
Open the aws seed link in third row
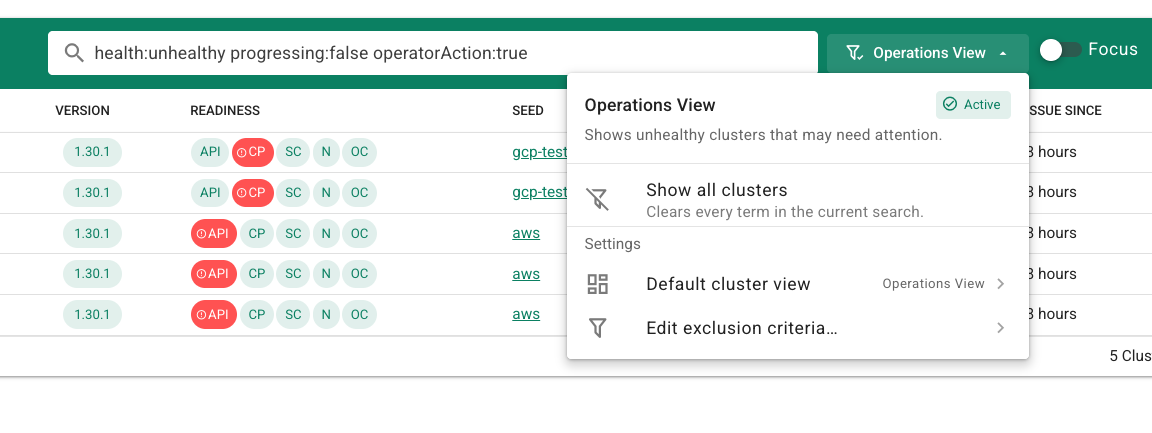(x=526, y=233)
